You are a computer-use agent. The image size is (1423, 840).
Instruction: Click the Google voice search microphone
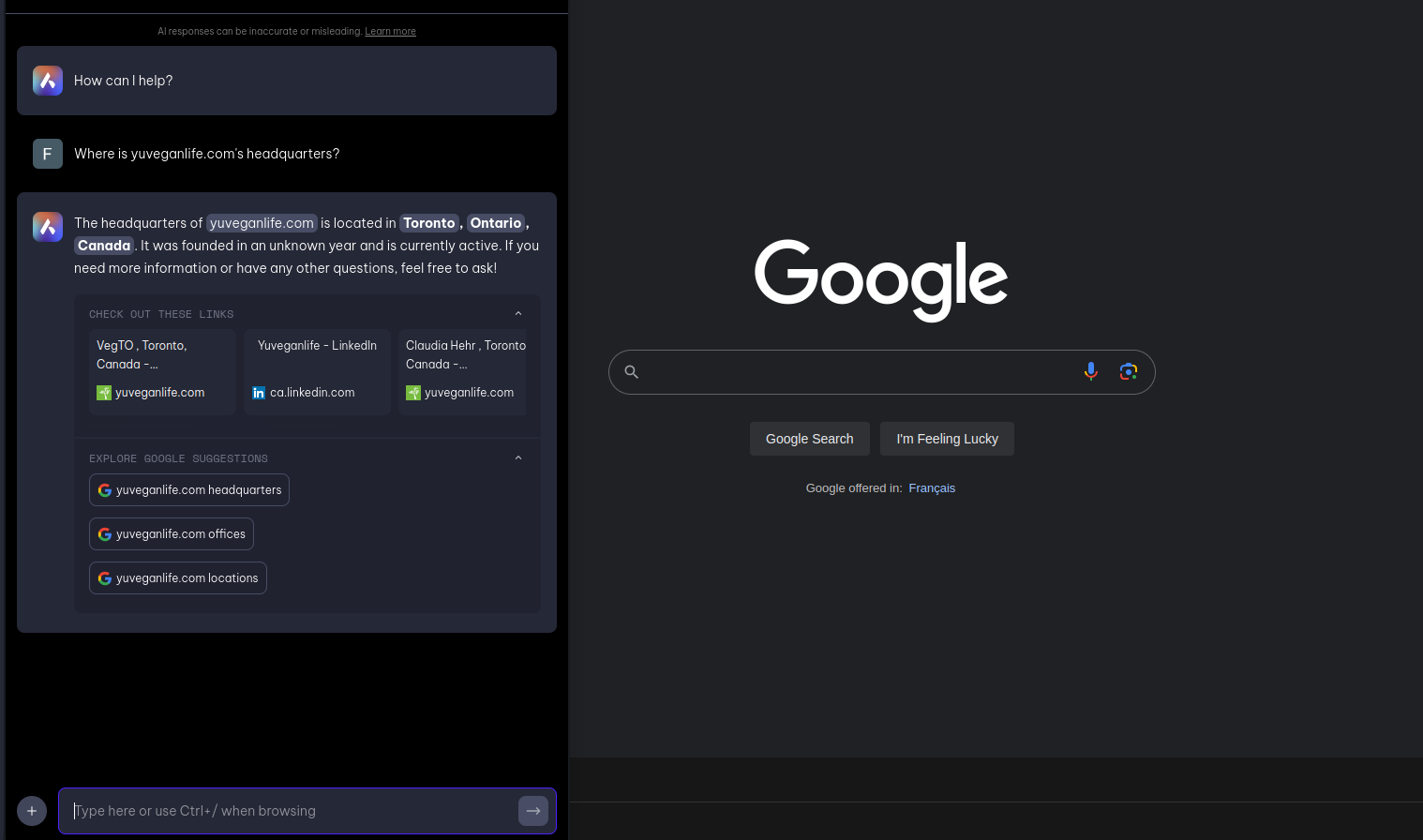[1091, 371]
